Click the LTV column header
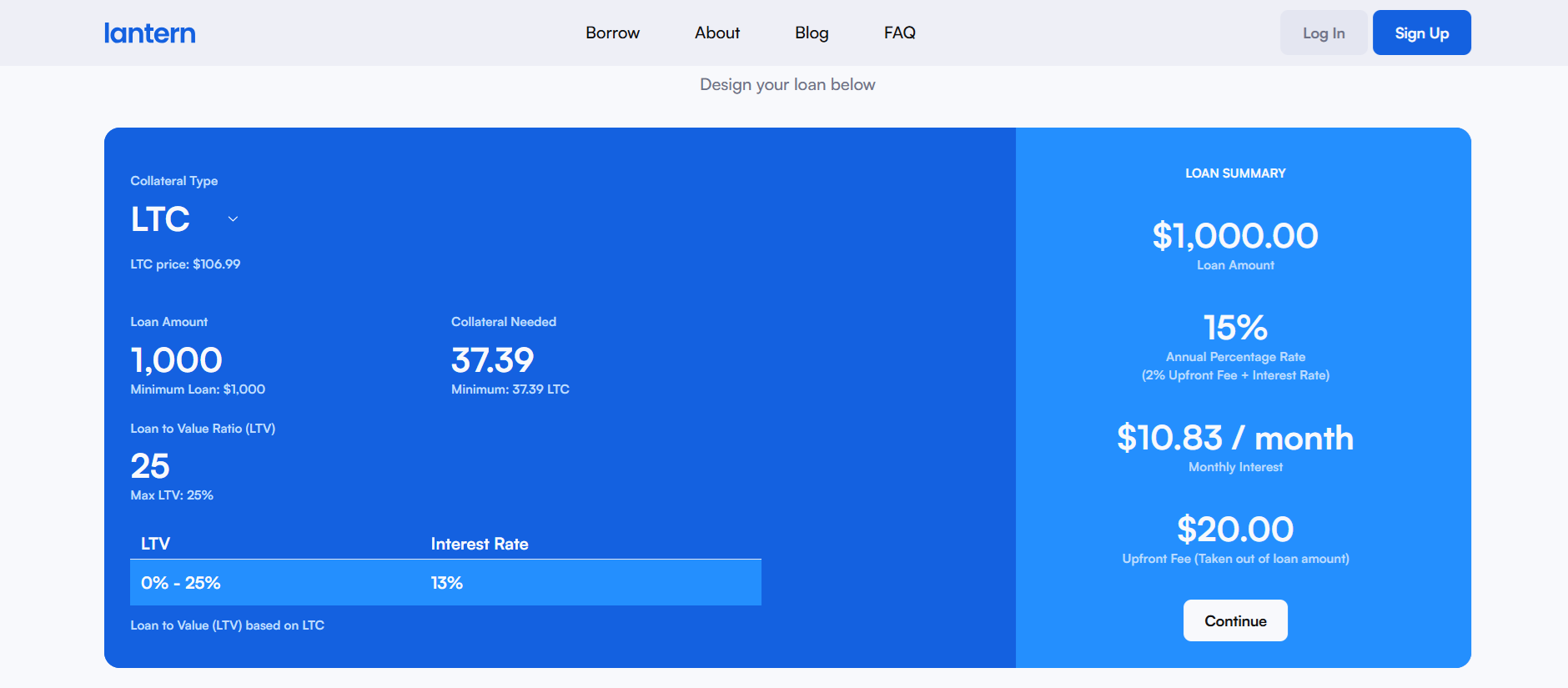Image resolution: width=1568 pixels, height=688 pixels. (155, 544)
